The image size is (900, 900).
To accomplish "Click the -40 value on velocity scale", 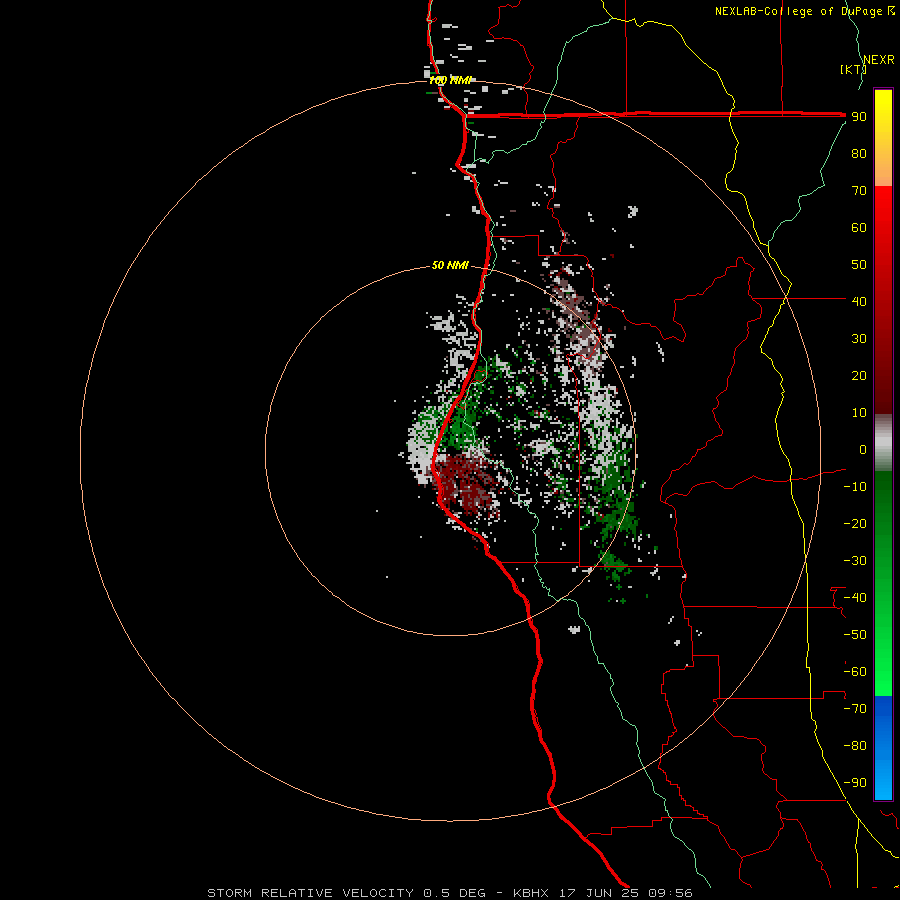I will pyautogui.click(x=855, y=598).
